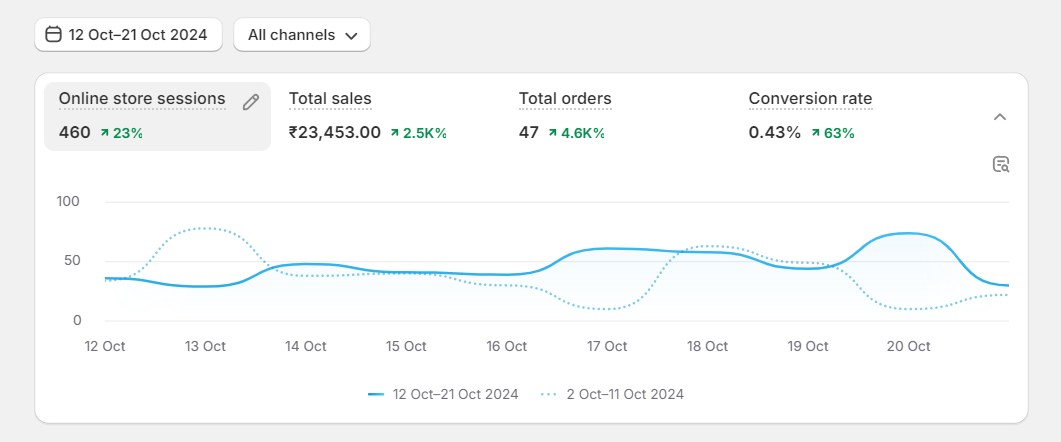Switch to the Total sales metric
The width and height of the screenshot is (1061, 442).
click(330, 99)
